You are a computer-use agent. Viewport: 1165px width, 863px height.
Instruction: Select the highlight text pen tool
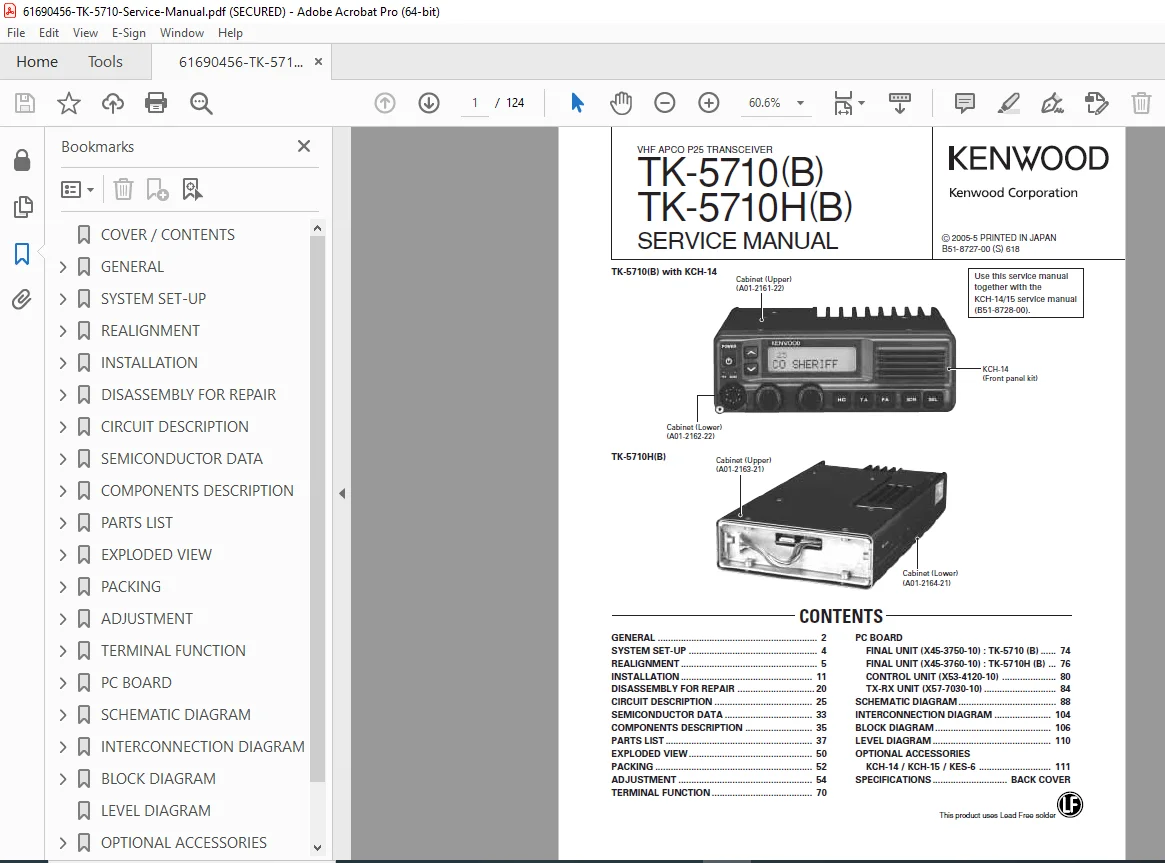coord(1008,103)
